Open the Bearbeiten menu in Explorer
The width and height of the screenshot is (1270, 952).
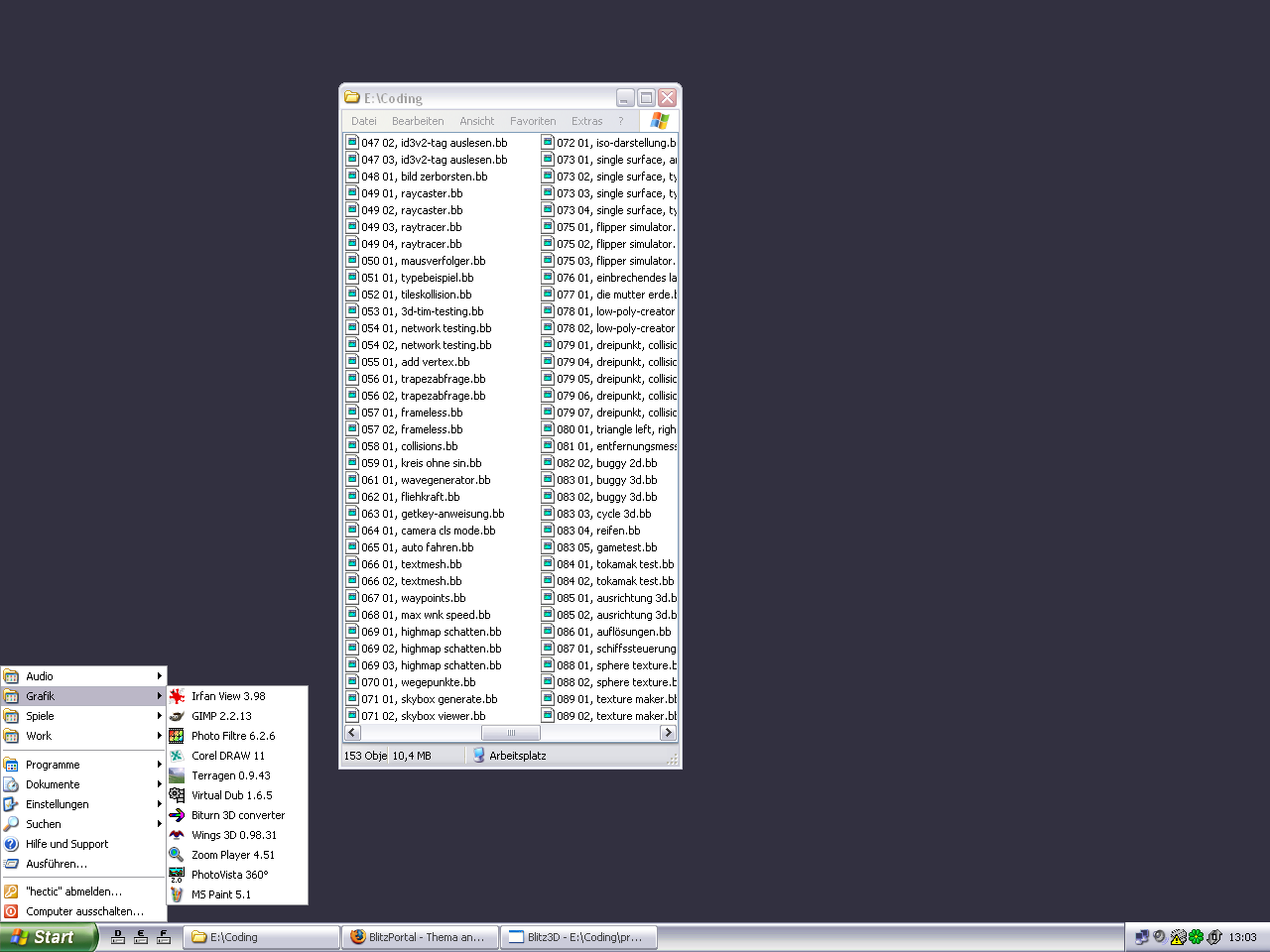click(x=418, y=121)
